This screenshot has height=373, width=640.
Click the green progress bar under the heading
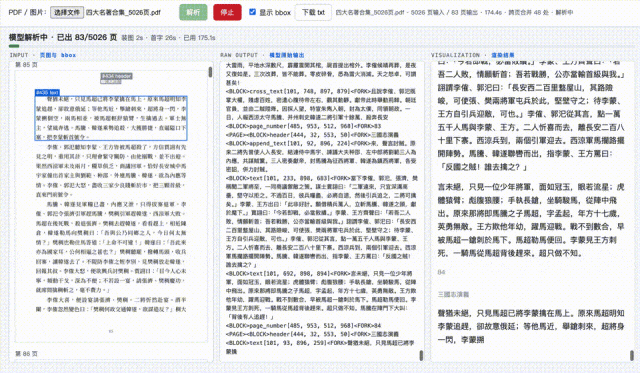coord(14,46)
